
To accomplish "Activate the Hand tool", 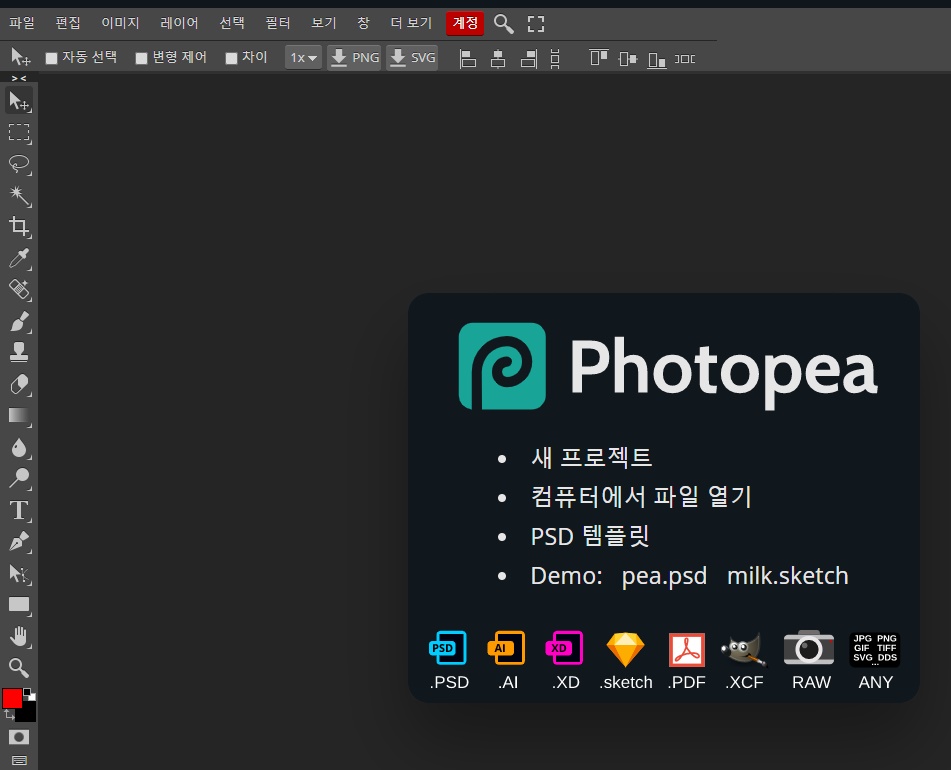I will (19, 637).
